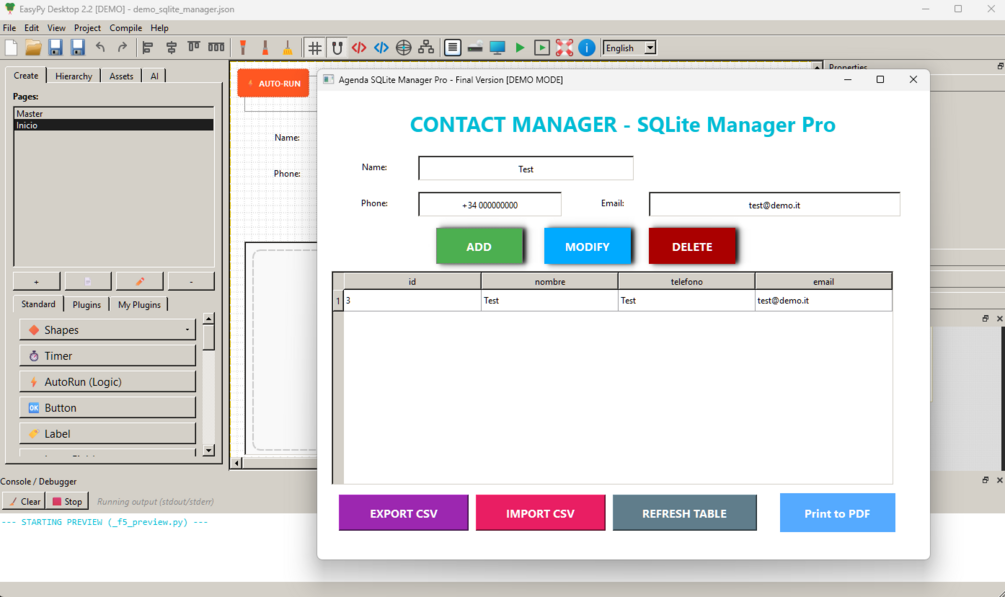The width and height of the screenshot is (1005, 597).
Task: Click the yellow broom clean icon
Action: (287, 47)
